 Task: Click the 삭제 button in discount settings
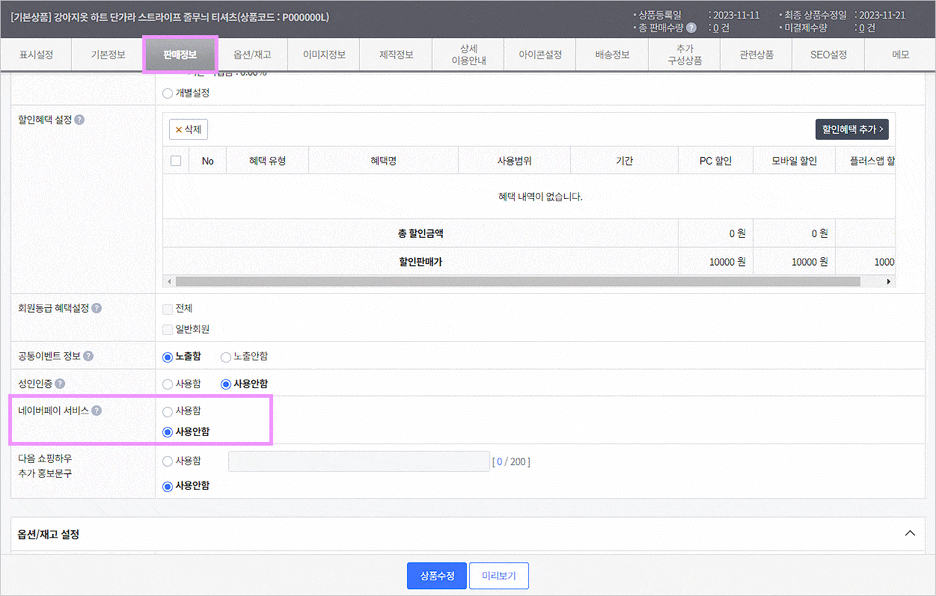click(188, 130)
